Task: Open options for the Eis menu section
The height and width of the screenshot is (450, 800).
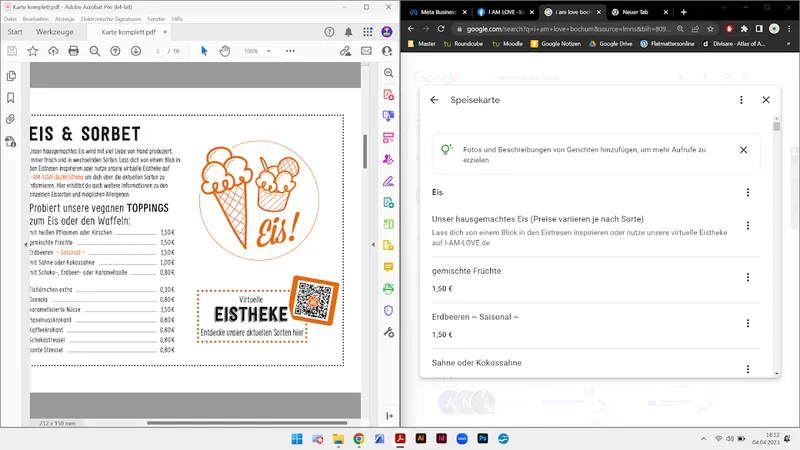Action: pyautogui.click(x=747, y=192)
